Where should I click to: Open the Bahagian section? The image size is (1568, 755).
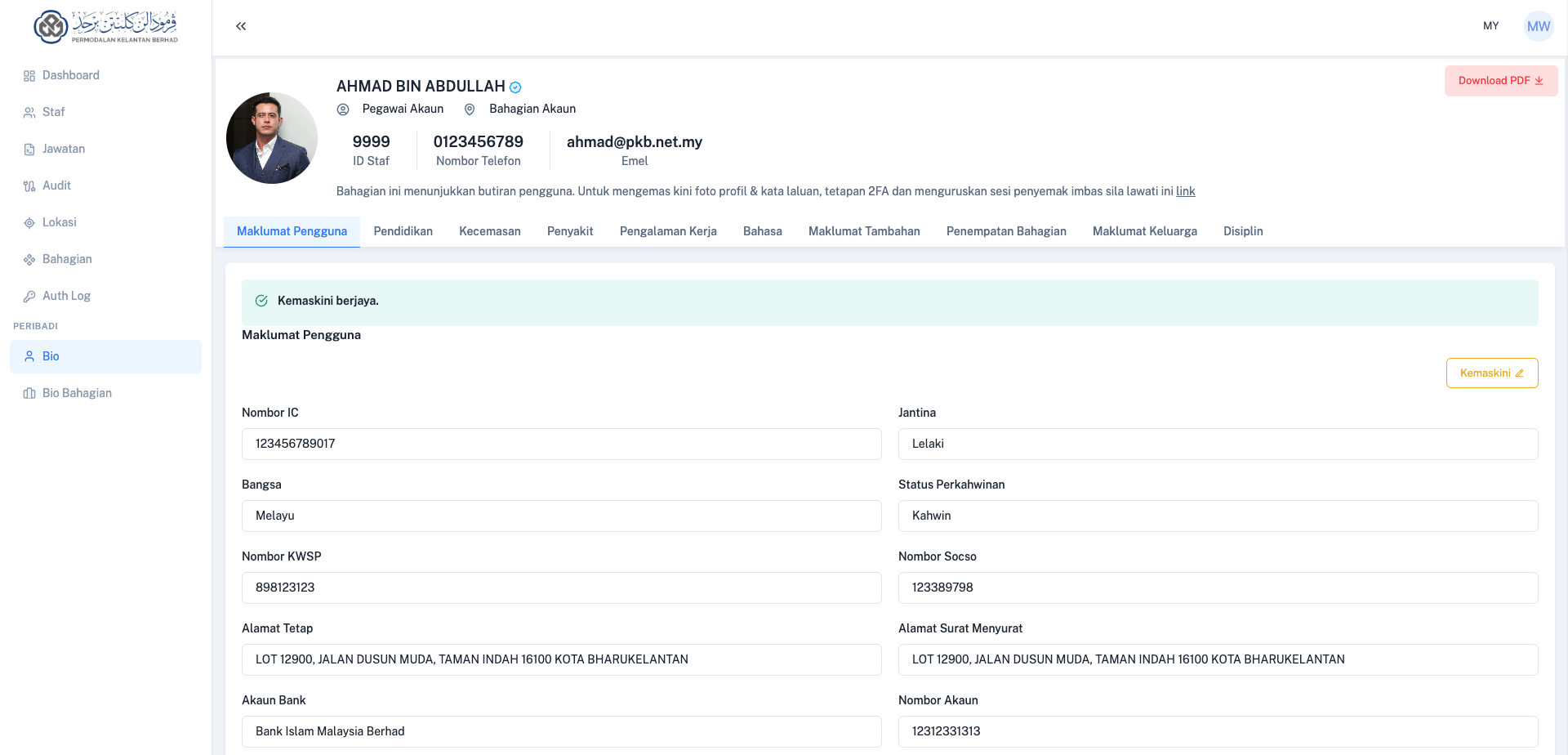[66, 259]
